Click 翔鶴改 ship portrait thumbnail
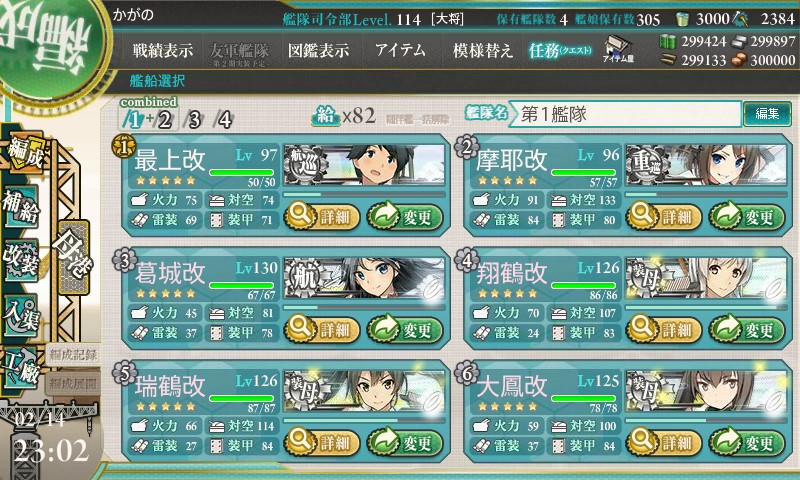800x480 pixels. tap(706, 278)
